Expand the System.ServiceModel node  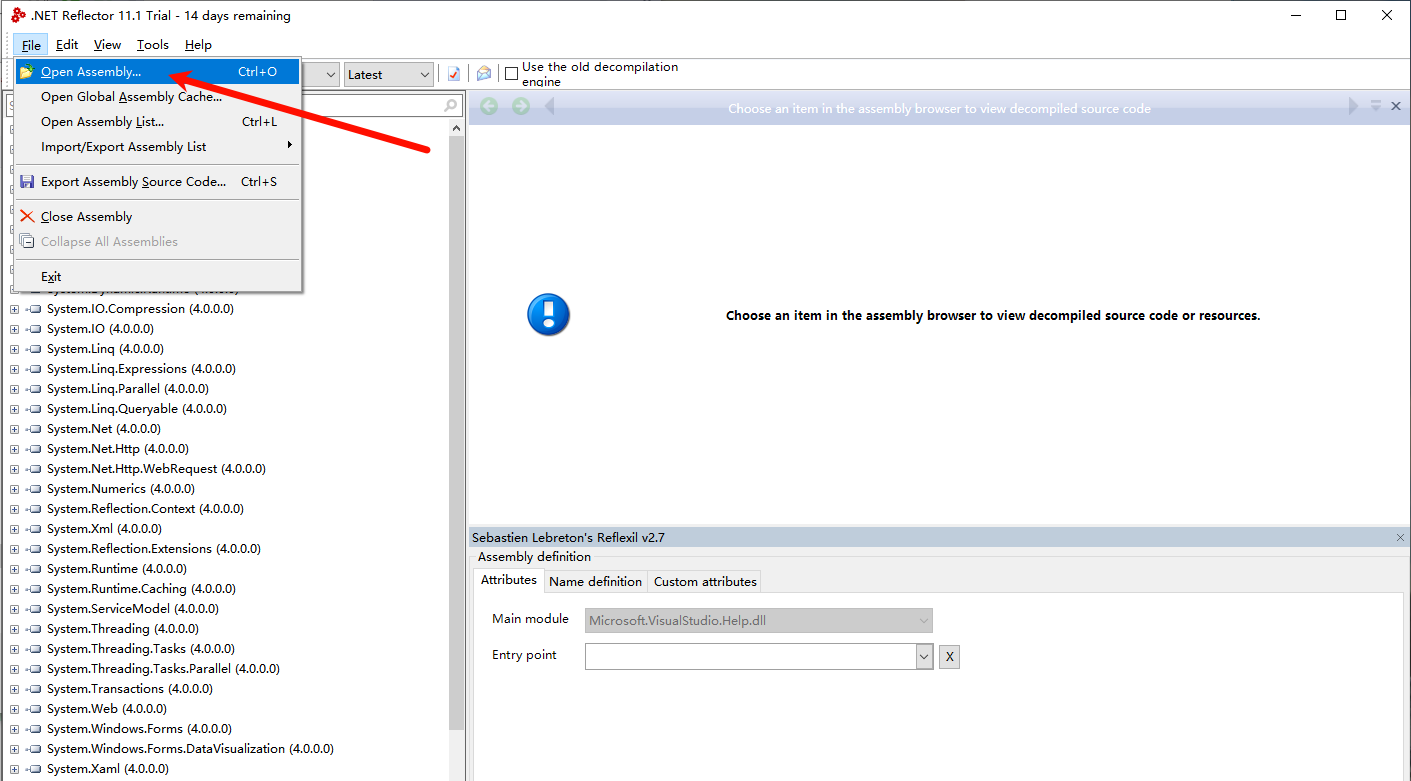point(14,609)
